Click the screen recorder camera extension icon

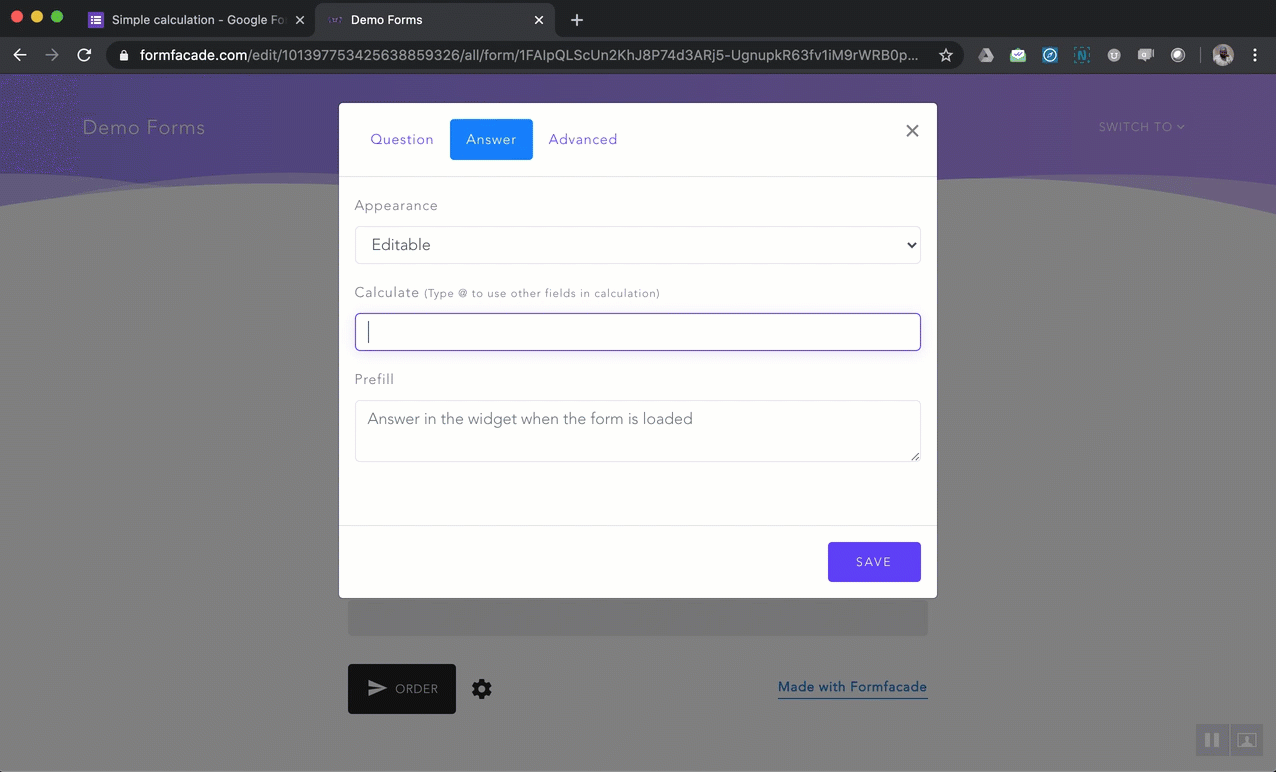click(x=1146, y=55)
